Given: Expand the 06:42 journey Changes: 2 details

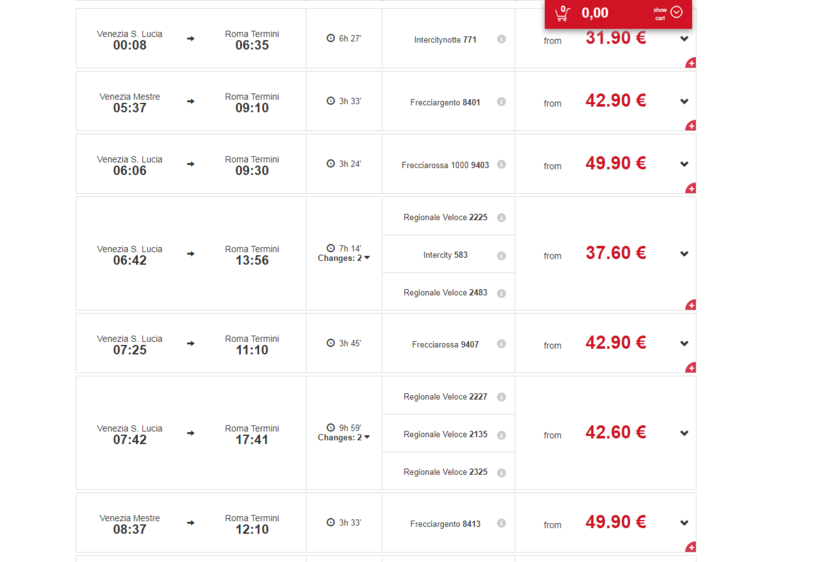Looking at the screenshot, I should pos(344,258).
